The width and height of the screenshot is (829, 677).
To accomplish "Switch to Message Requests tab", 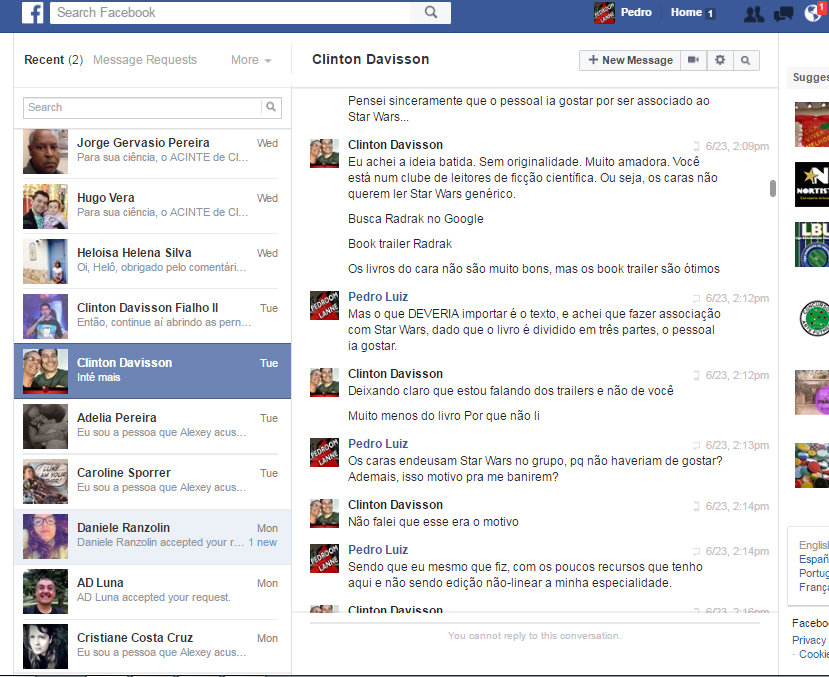I will [145, 60].
